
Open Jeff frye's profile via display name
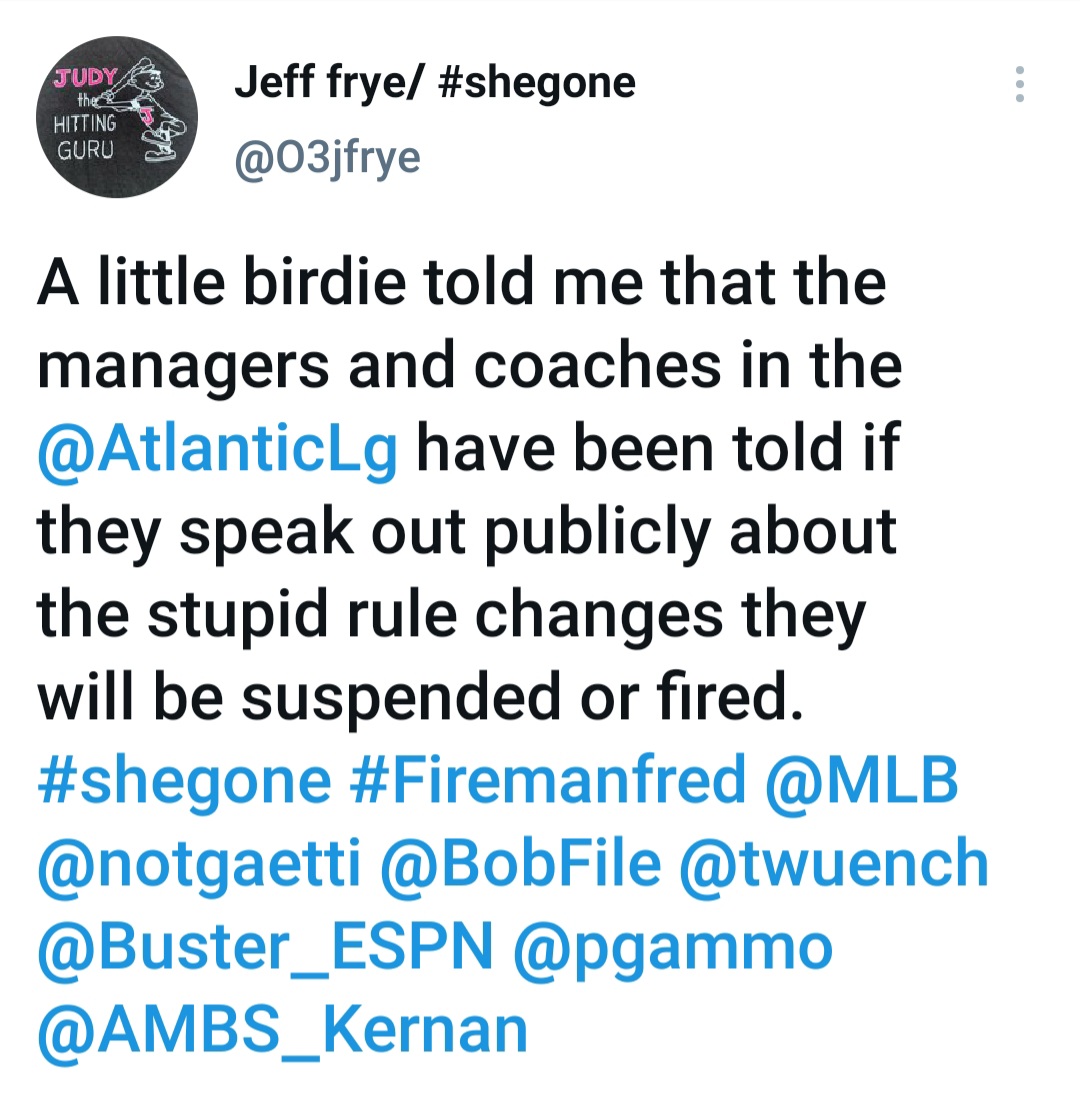pyautogui.click(x=434, y=82)
